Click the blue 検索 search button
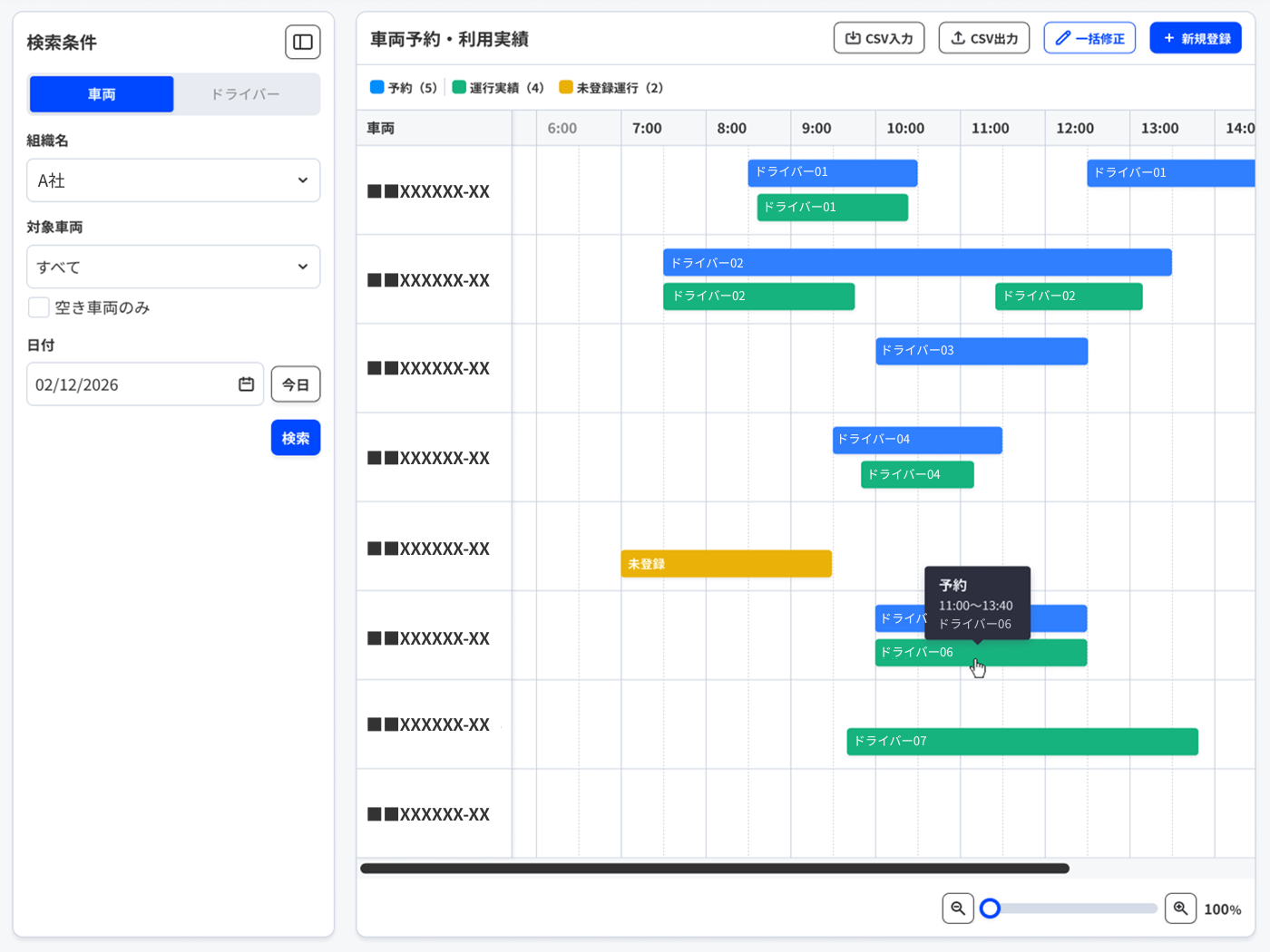Screen dimensions: 1270x952 point(296,438)
